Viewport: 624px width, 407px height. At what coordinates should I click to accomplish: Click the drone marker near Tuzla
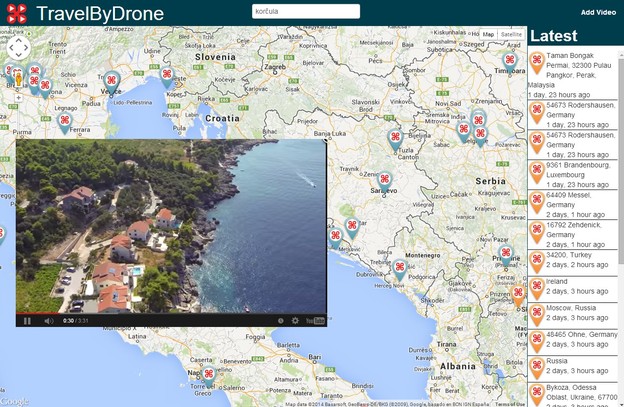point(395,139)
